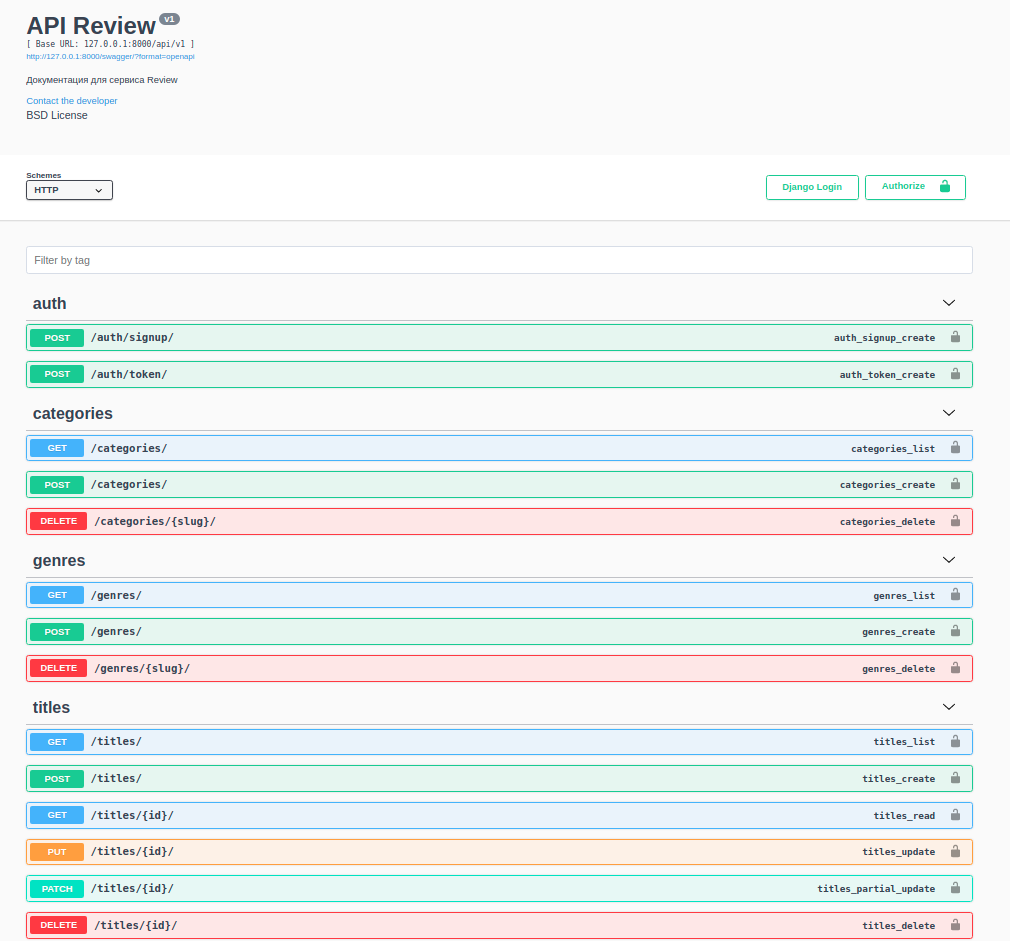Screen dimensions: 1010x941
Task: Click the lock icon on auth_signup_create
Action: pyautogui.click(x=955, y=337)
